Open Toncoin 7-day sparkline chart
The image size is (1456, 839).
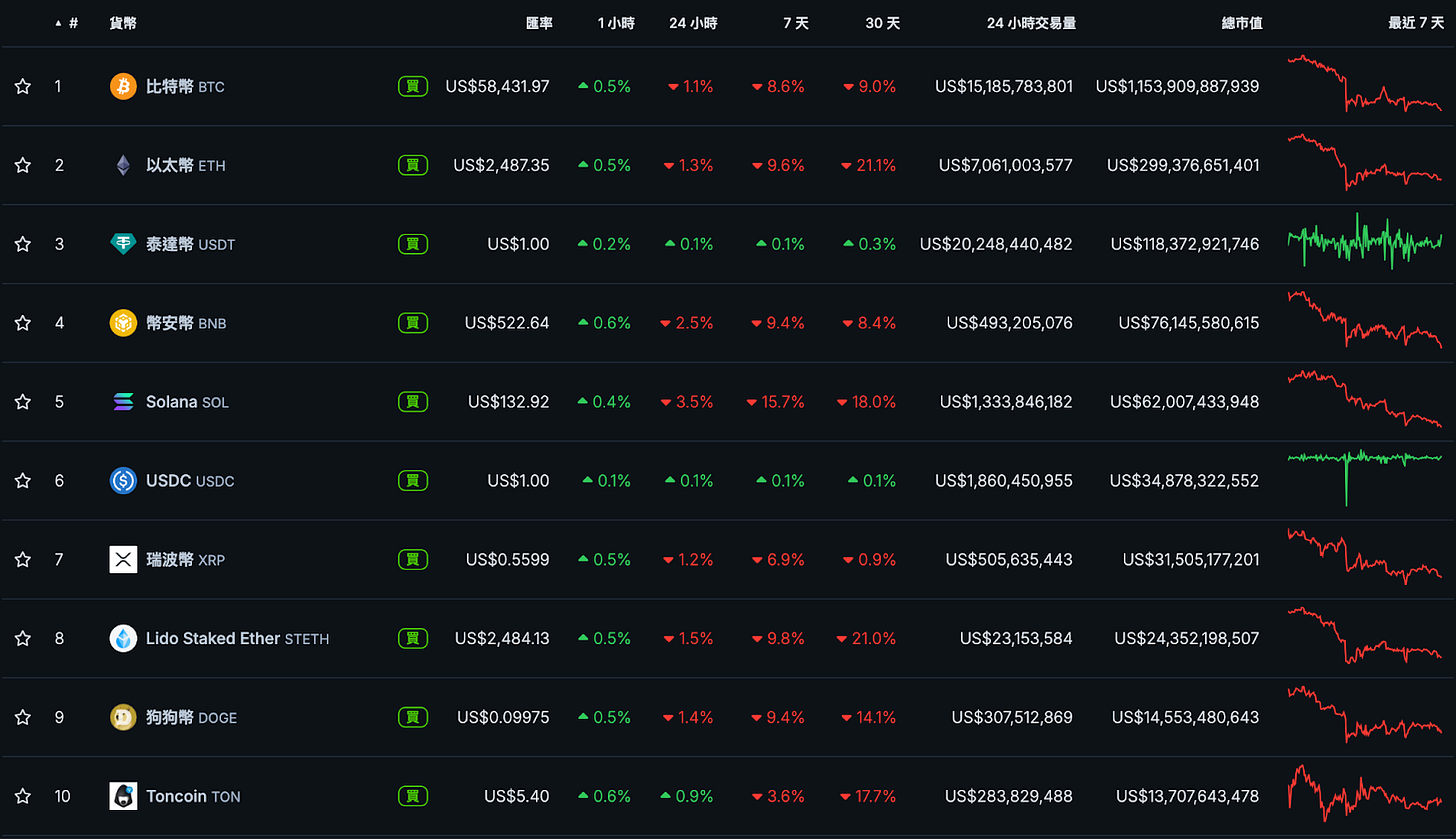(x=1365, y=794)
